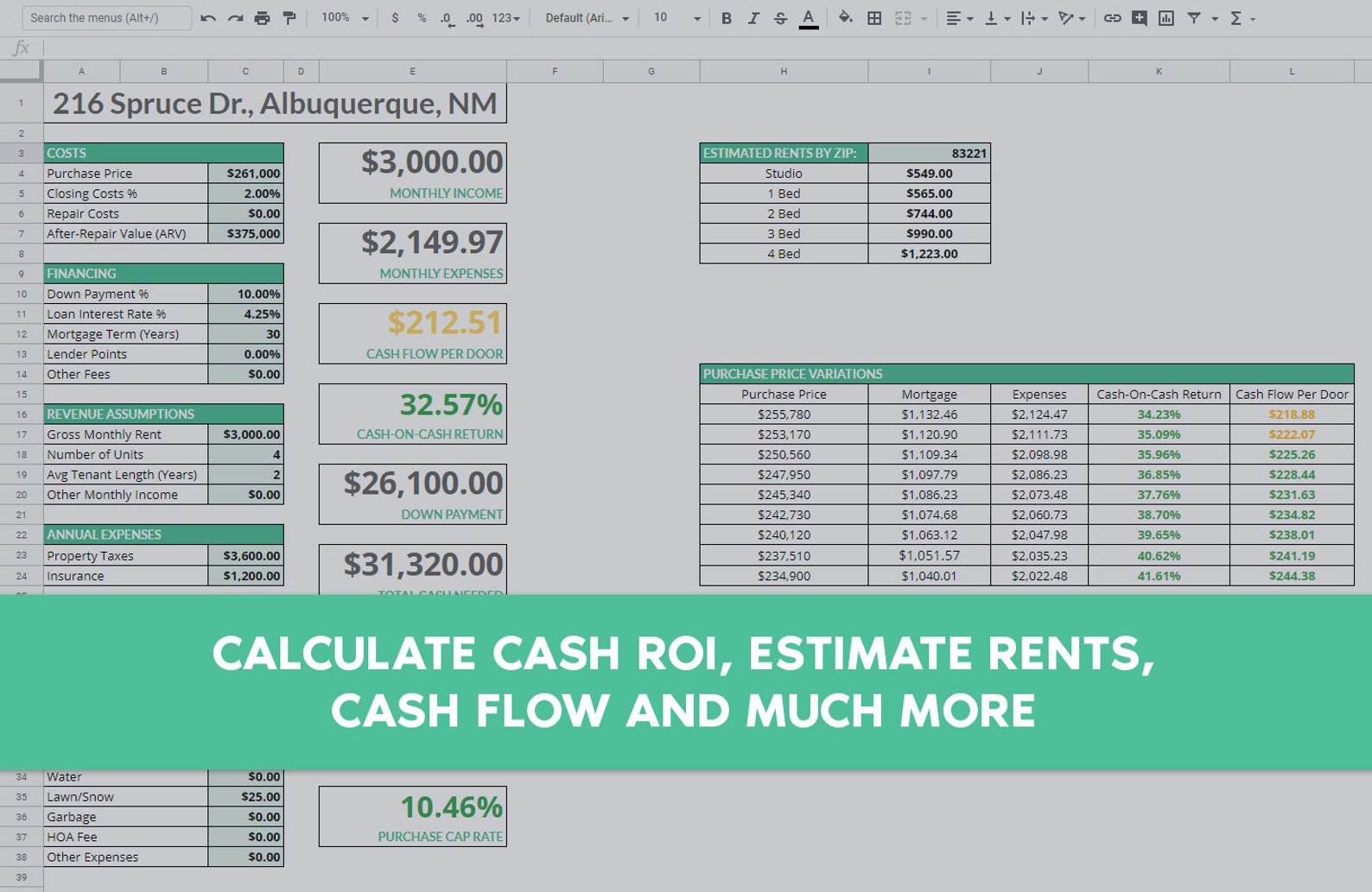Viewport: 1372px width, 892px height.
Task: Open the cell Borders tool
Action: [x=874, y=18]
